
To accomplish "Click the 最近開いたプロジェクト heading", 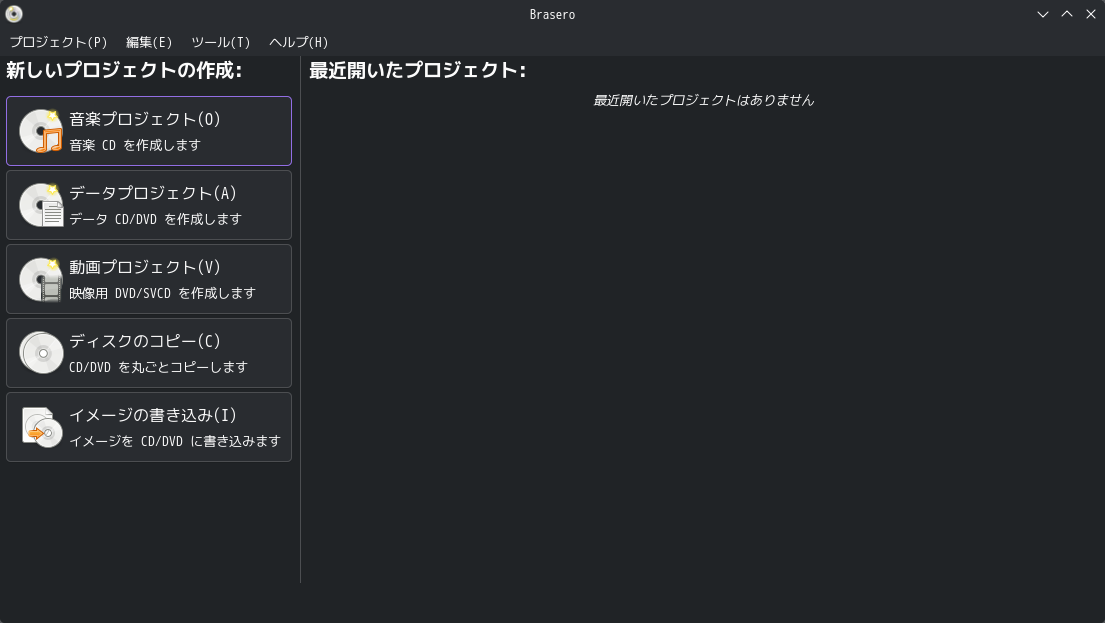I will tap(417, 71).
